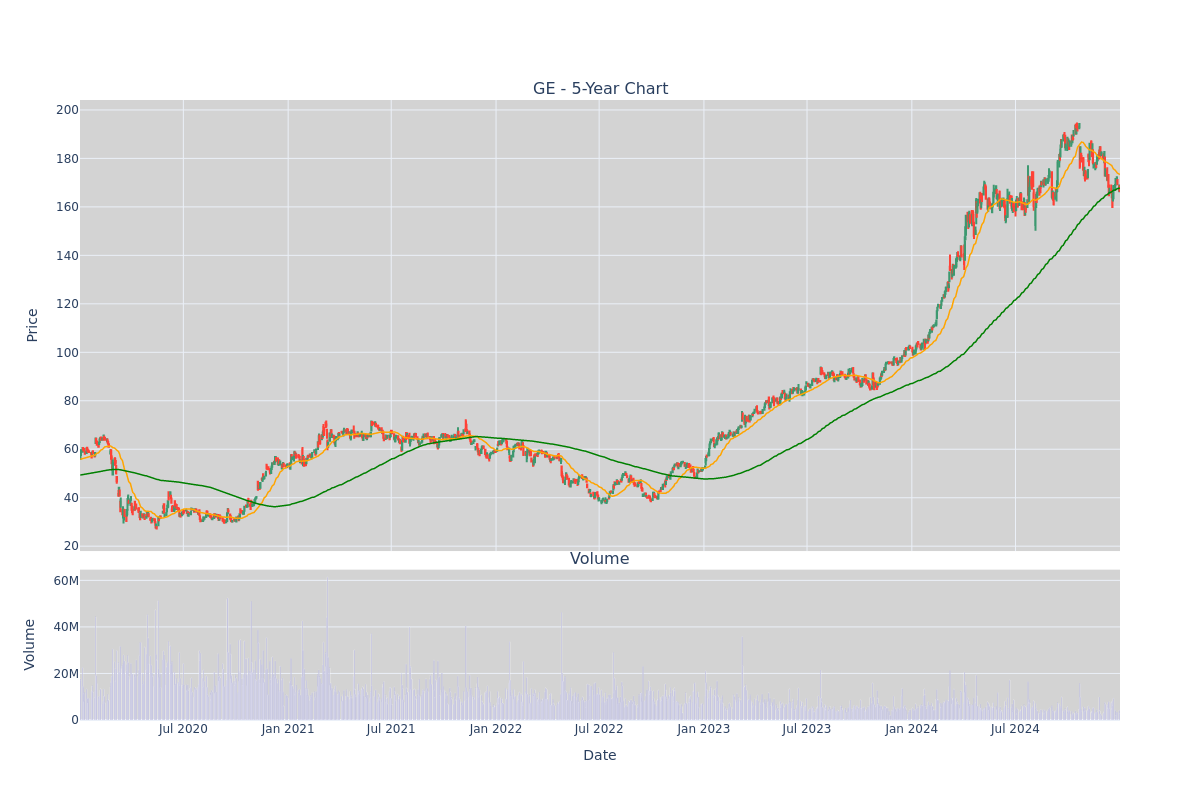Viewport: 1200px width, 800px height.
Task: Click the 'Jul 2020' date tick label
Action: (x=183, y=729)
